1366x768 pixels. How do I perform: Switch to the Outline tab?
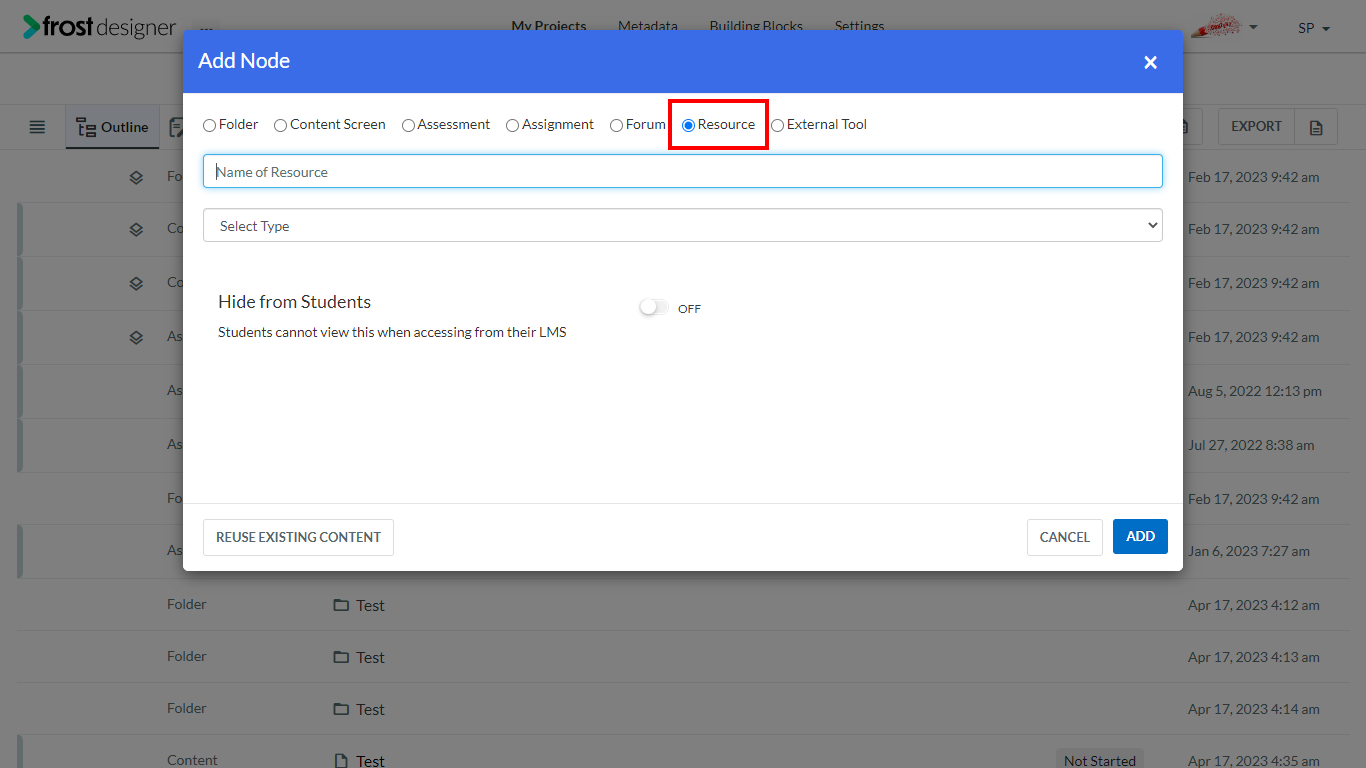(x=113, y=127)
